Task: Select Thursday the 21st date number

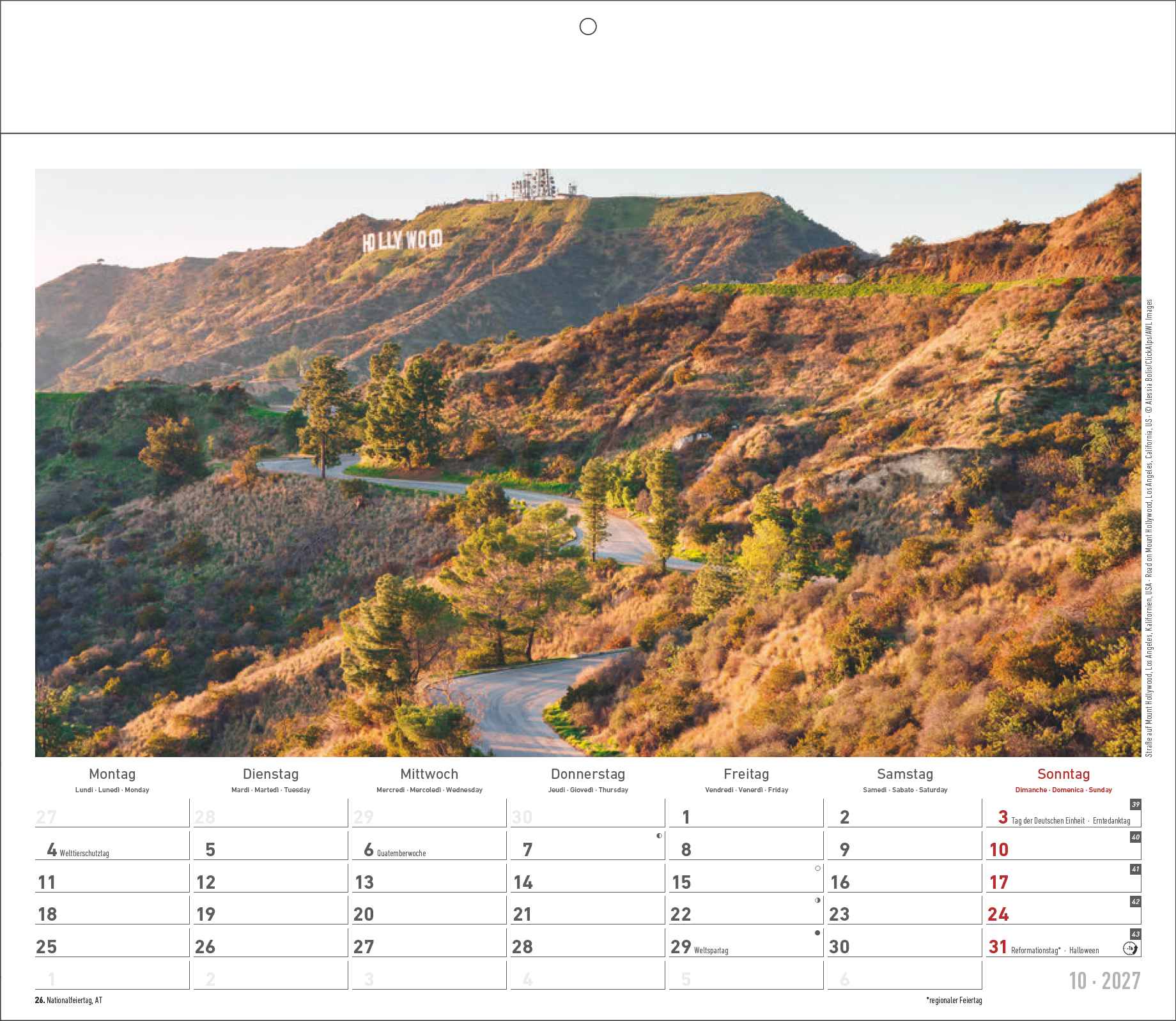Action: [522, 914]
